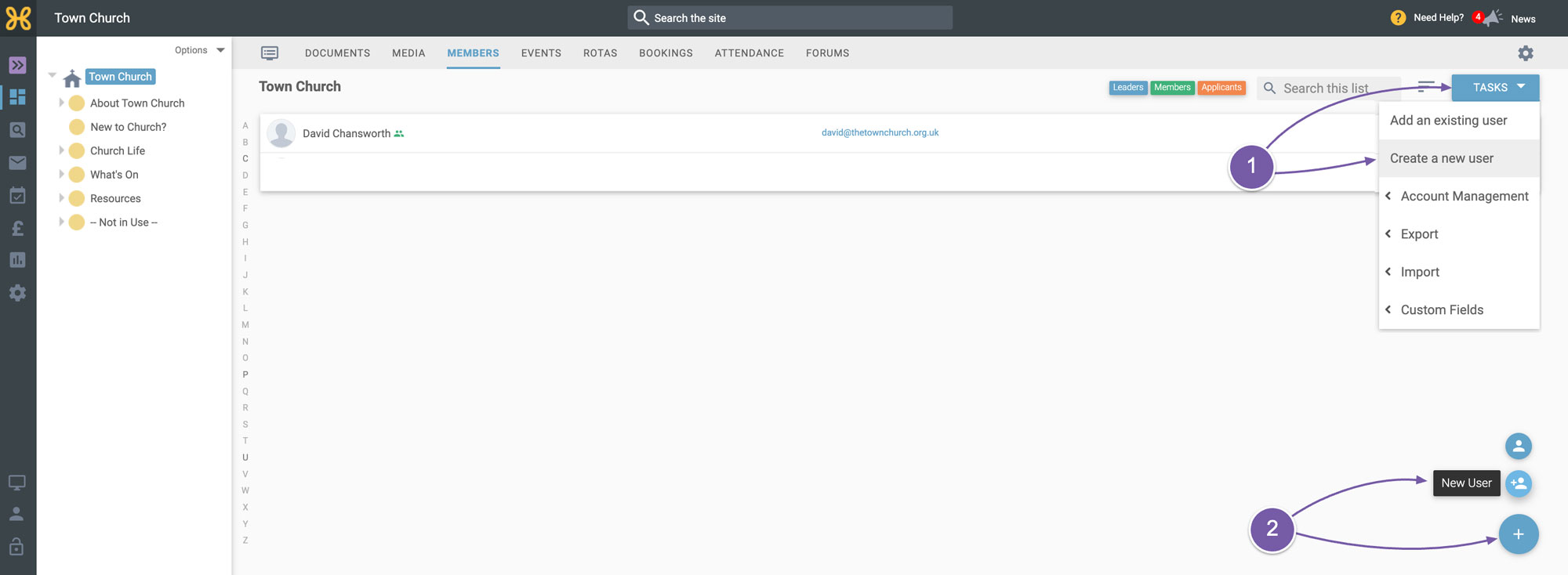
Task: Click David Chansworth's avatar thumbnail
Action: [x=281, y=133]
